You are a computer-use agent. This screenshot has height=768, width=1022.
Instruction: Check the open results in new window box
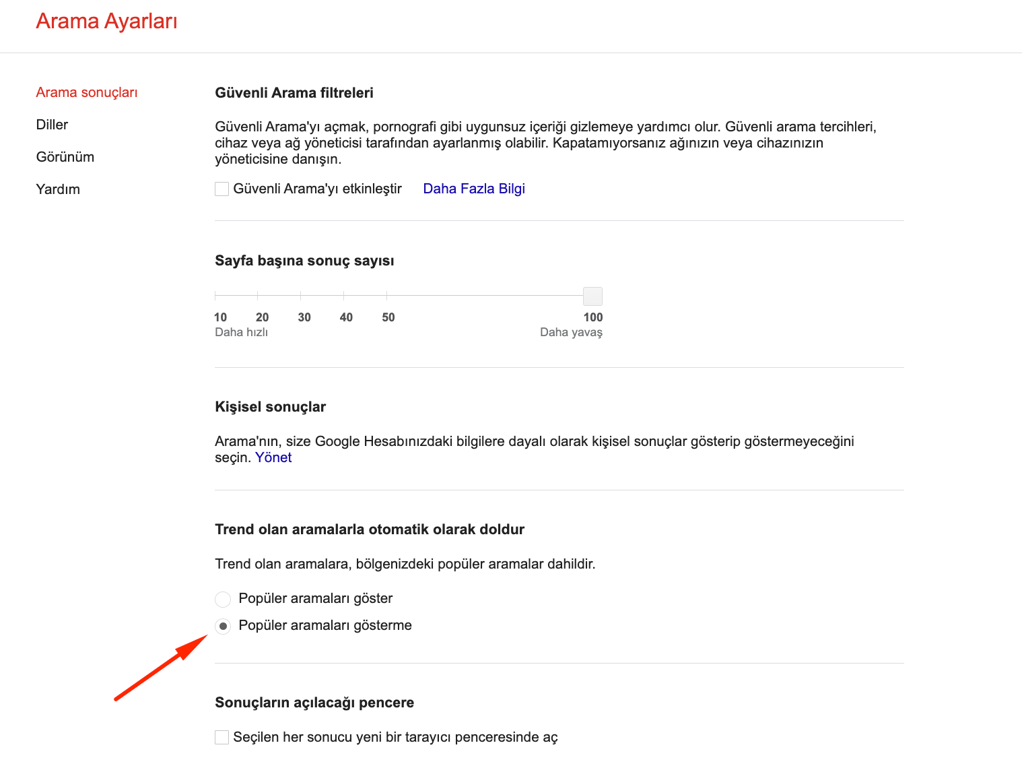[x=222, y=737]
